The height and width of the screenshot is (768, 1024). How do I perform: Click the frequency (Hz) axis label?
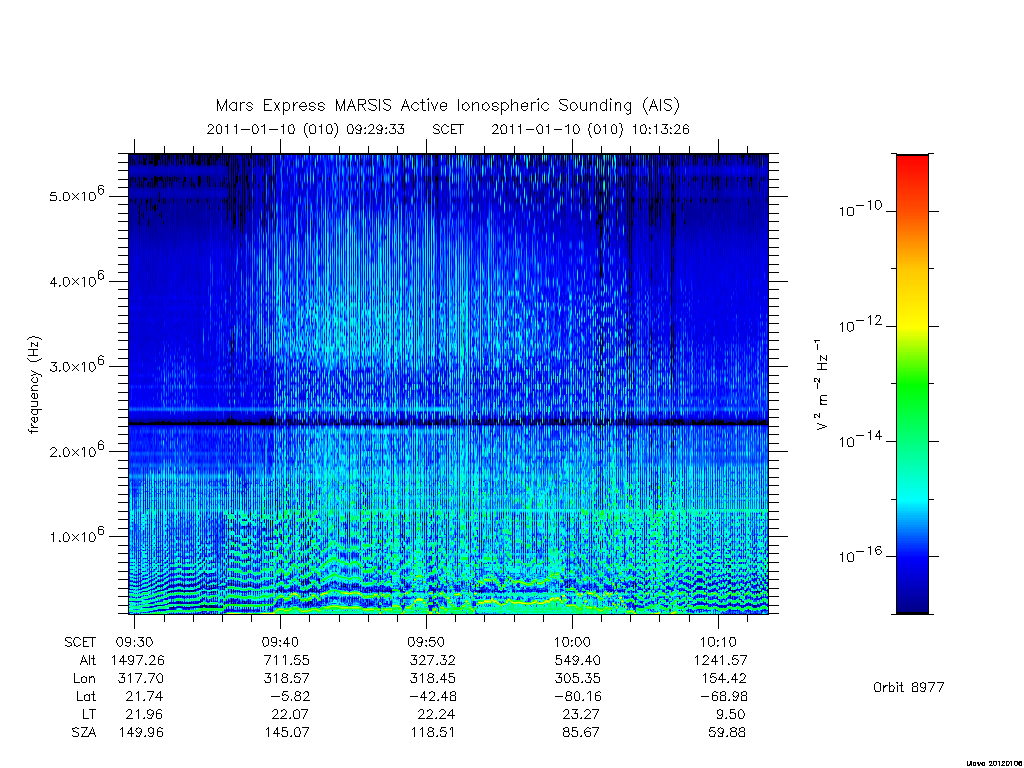coord(34,385)
